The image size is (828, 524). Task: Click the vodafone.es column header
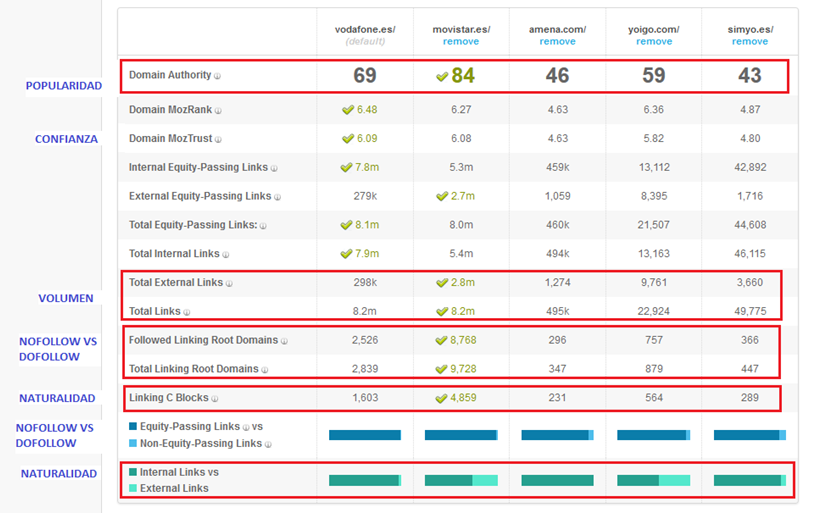tap(365, 30)
